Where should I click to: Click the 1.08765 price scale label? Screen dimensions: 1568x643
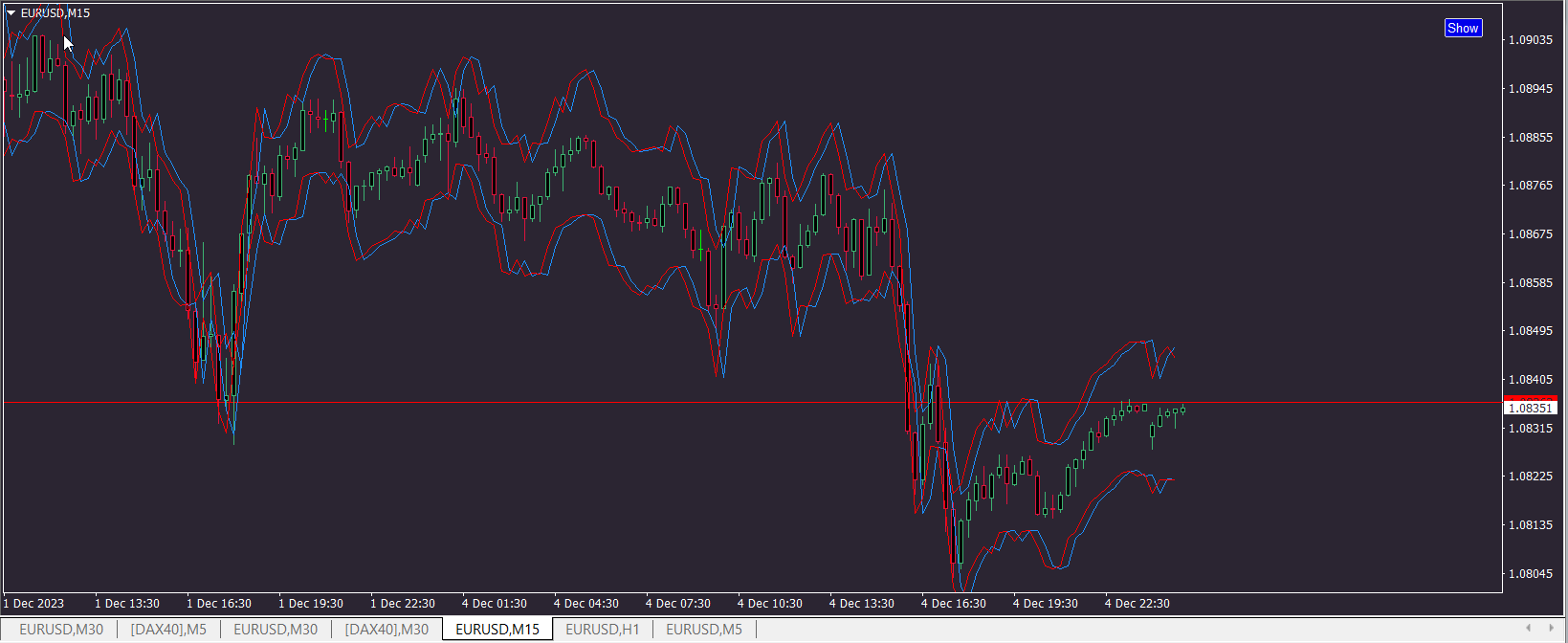pos(1531,186)
